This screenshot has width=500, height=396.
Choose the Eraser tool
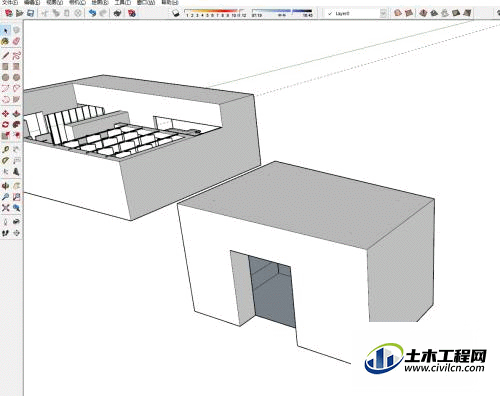pos(16,41)
